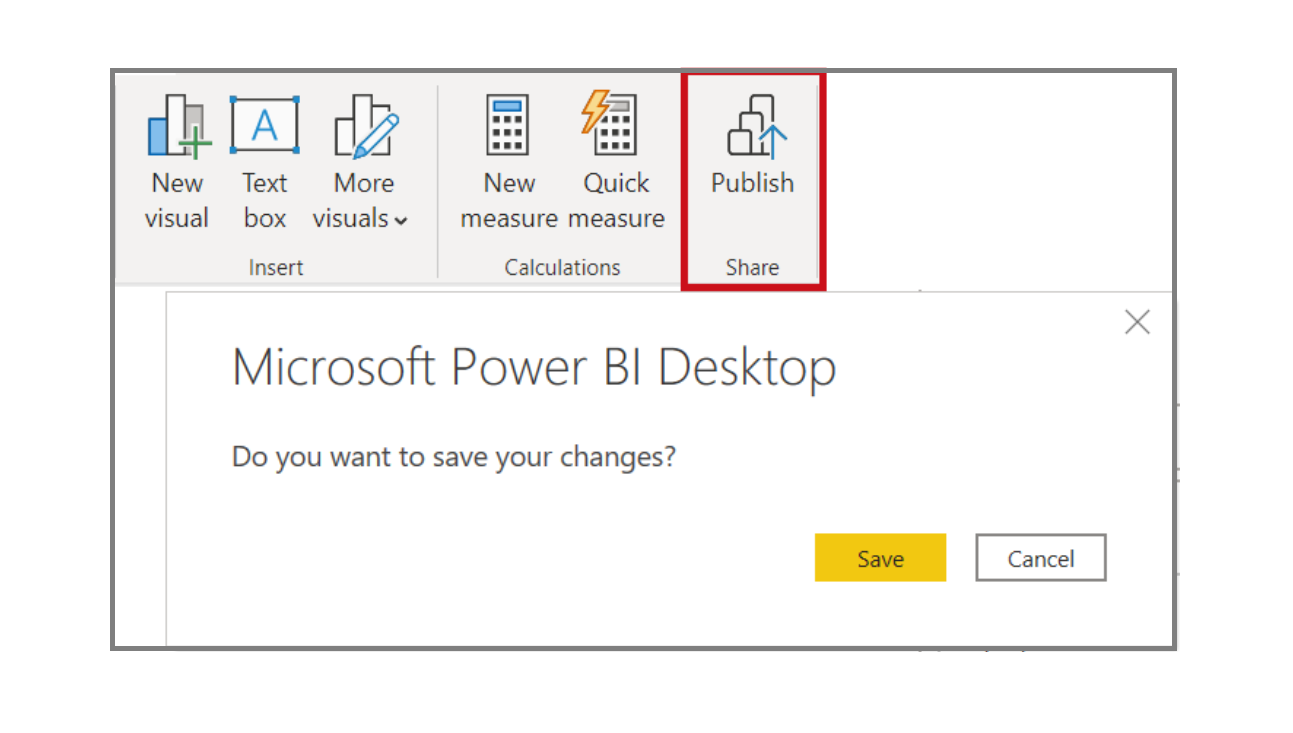Click the New visual chart icon
The image size is (1293, 733).
coord(179,126)
